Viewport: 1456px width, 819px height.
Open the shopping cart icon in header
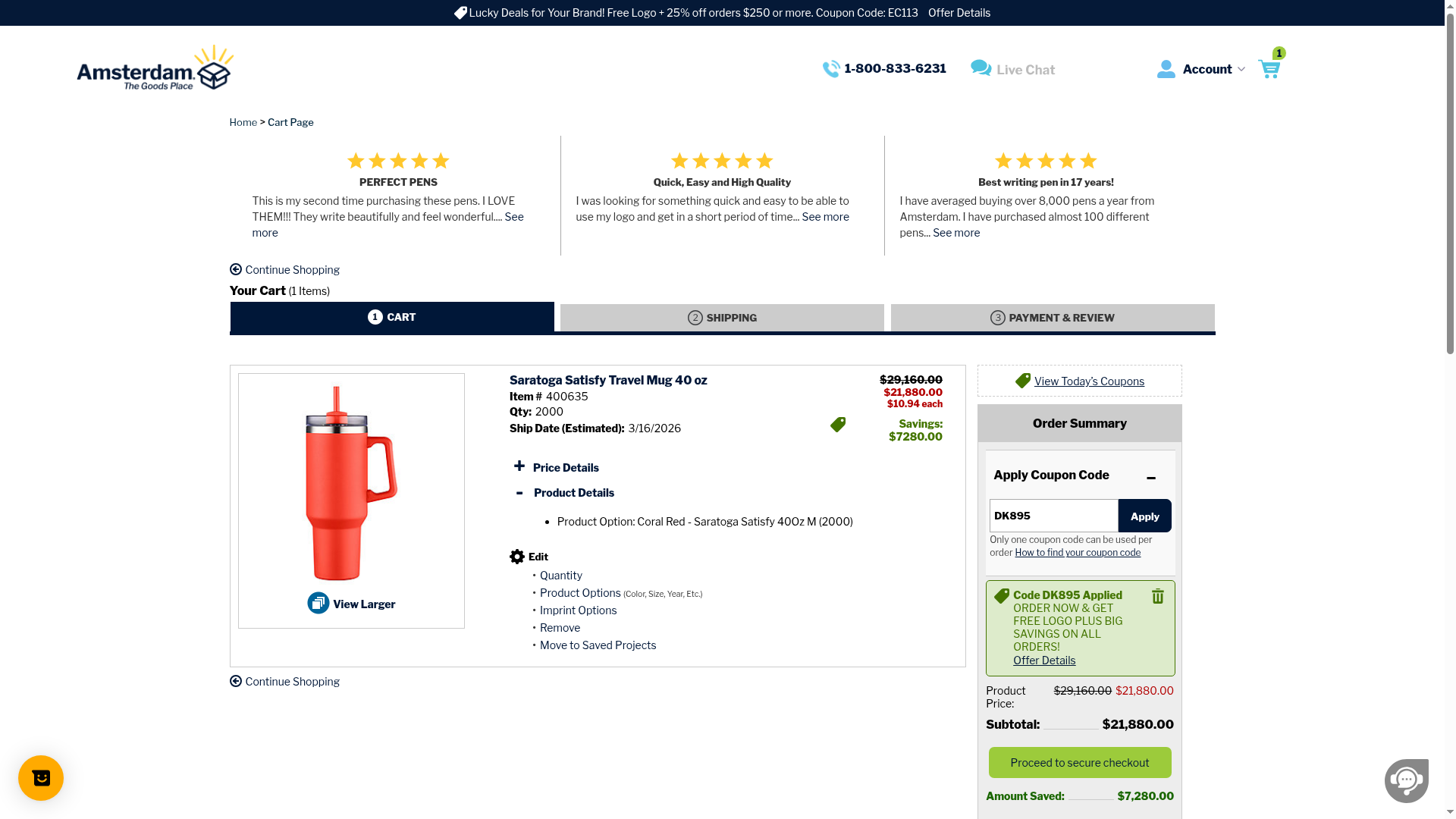pos(1269,69)
